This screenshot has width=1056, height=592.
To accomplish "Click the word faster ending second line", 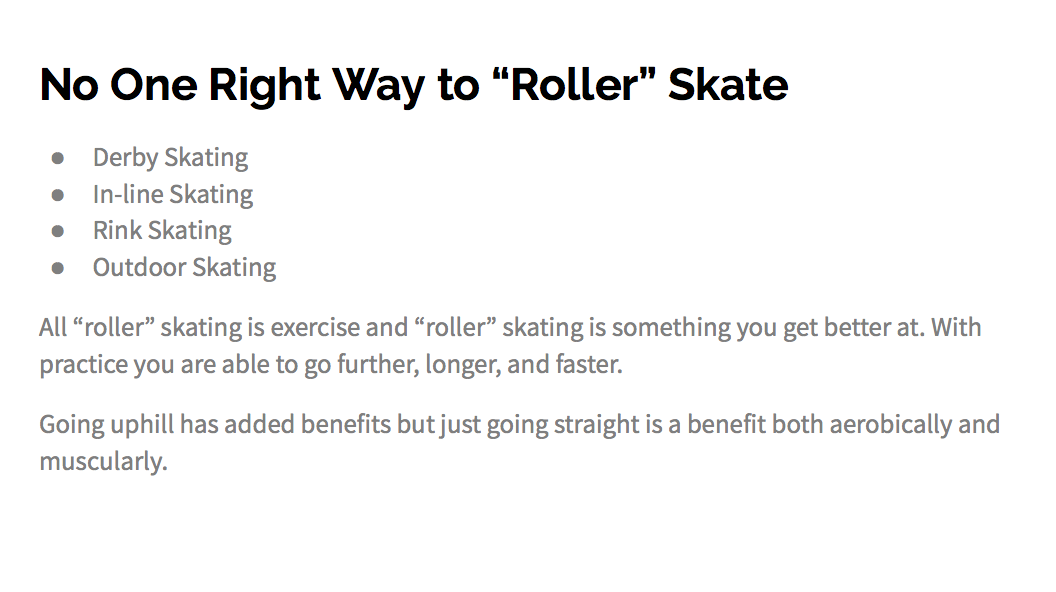I will (x=589, y=364).
